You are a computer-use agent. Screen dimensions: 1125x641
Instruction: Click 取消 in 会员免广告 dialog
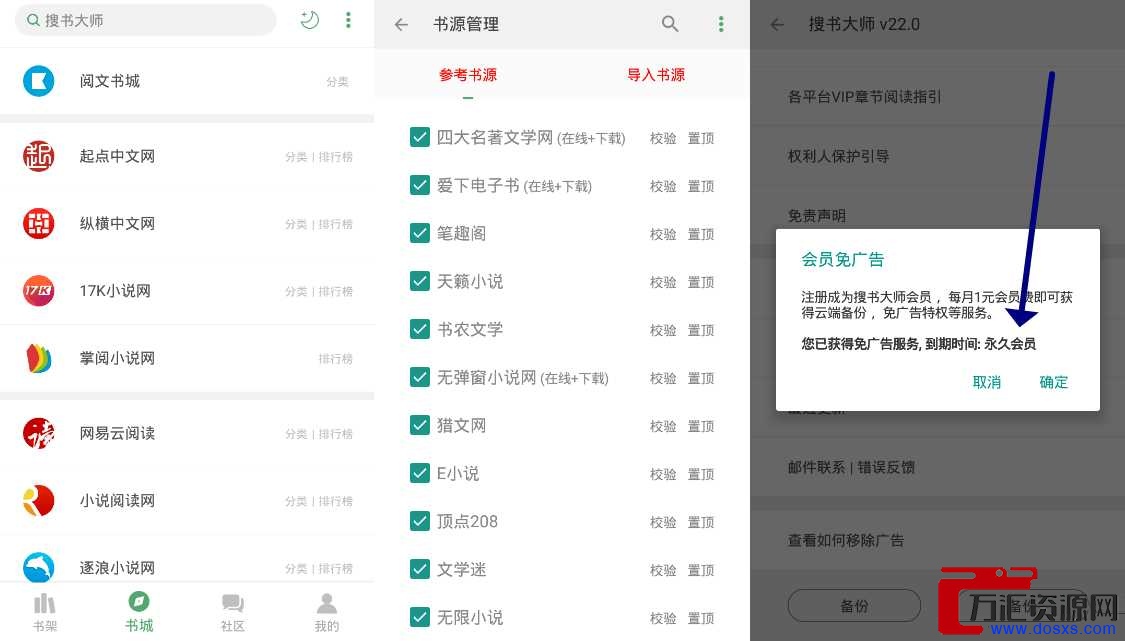tap(987, 383)
